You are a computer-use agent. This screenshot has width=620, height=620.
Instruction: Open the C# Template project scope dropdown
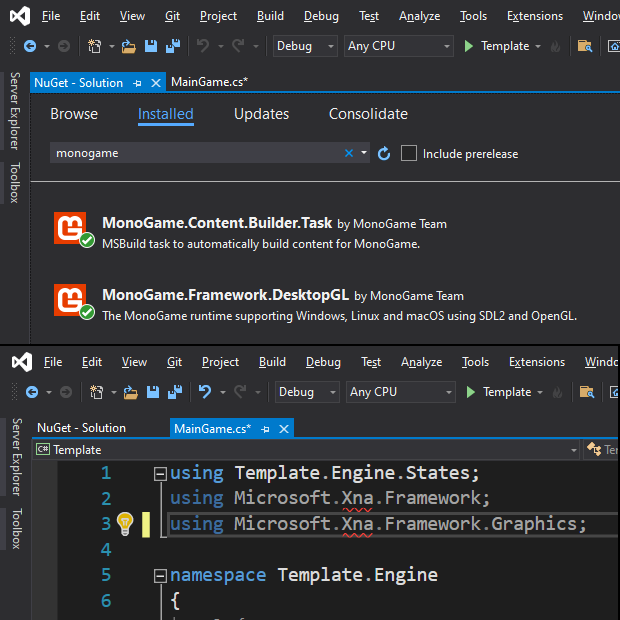pos(307,450)
